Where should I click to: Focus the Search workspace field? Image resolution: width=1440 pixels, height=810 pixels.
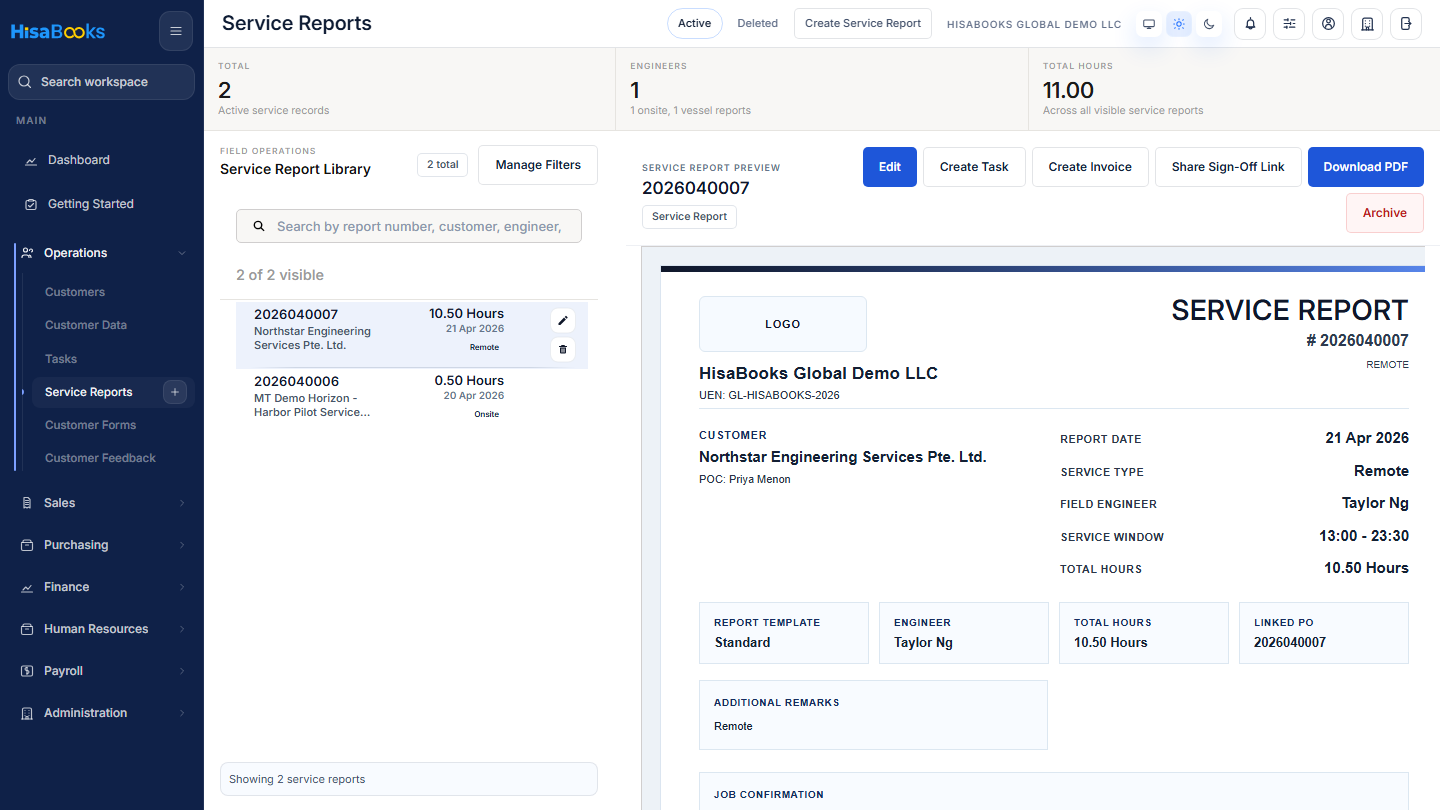pyautogui.click(x=101, y=82)
